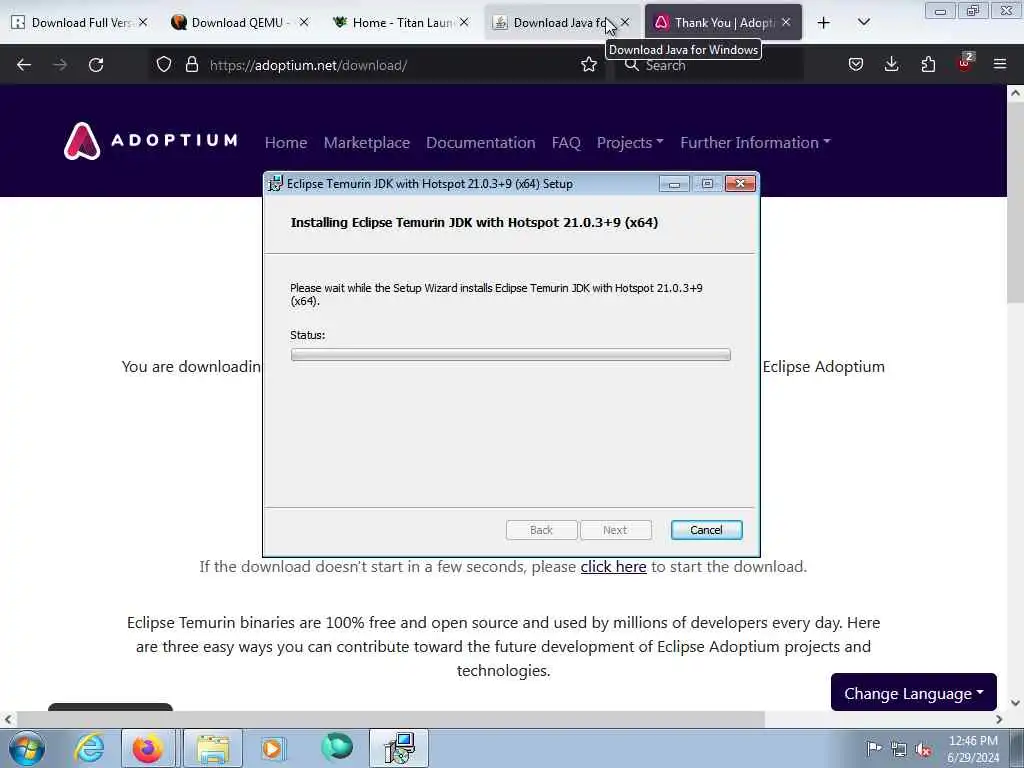Launch Internet Explorer from the taskbar
1024x768 pixels.
pos(89,748)
